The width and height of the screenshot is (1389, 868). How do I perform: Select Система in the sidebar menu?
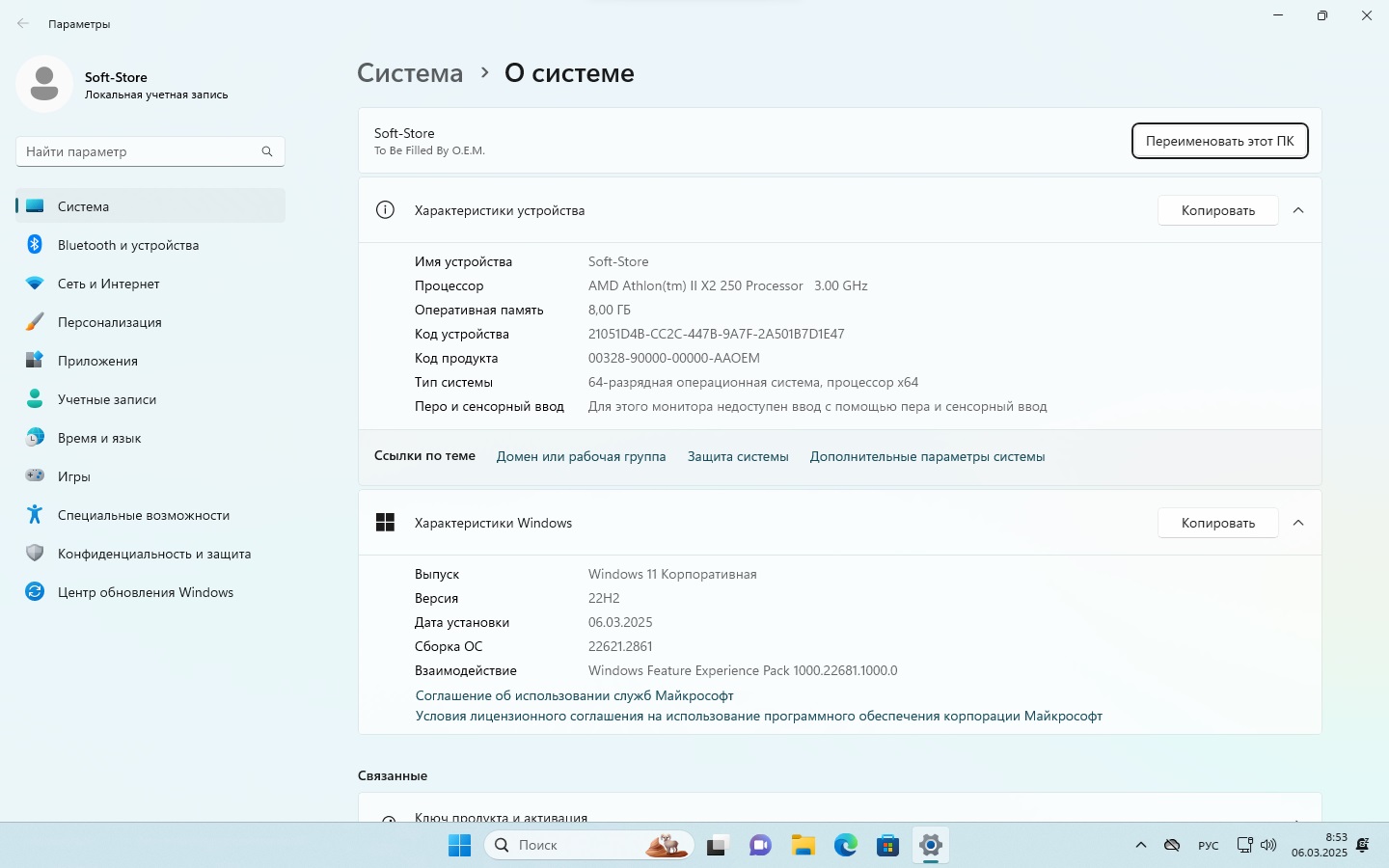pos(150,206)
